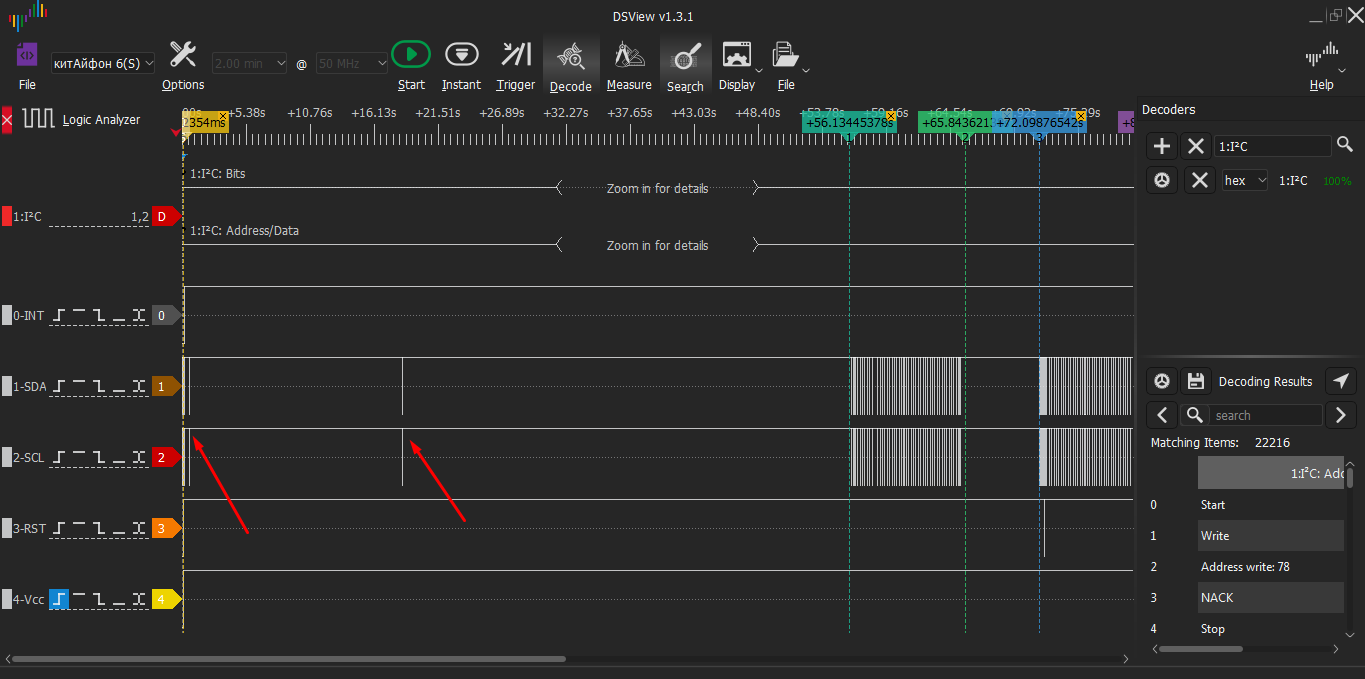
Task: Enable high level trigger on 0-INT
Action: pyautogui.click(x=81, y=315)
